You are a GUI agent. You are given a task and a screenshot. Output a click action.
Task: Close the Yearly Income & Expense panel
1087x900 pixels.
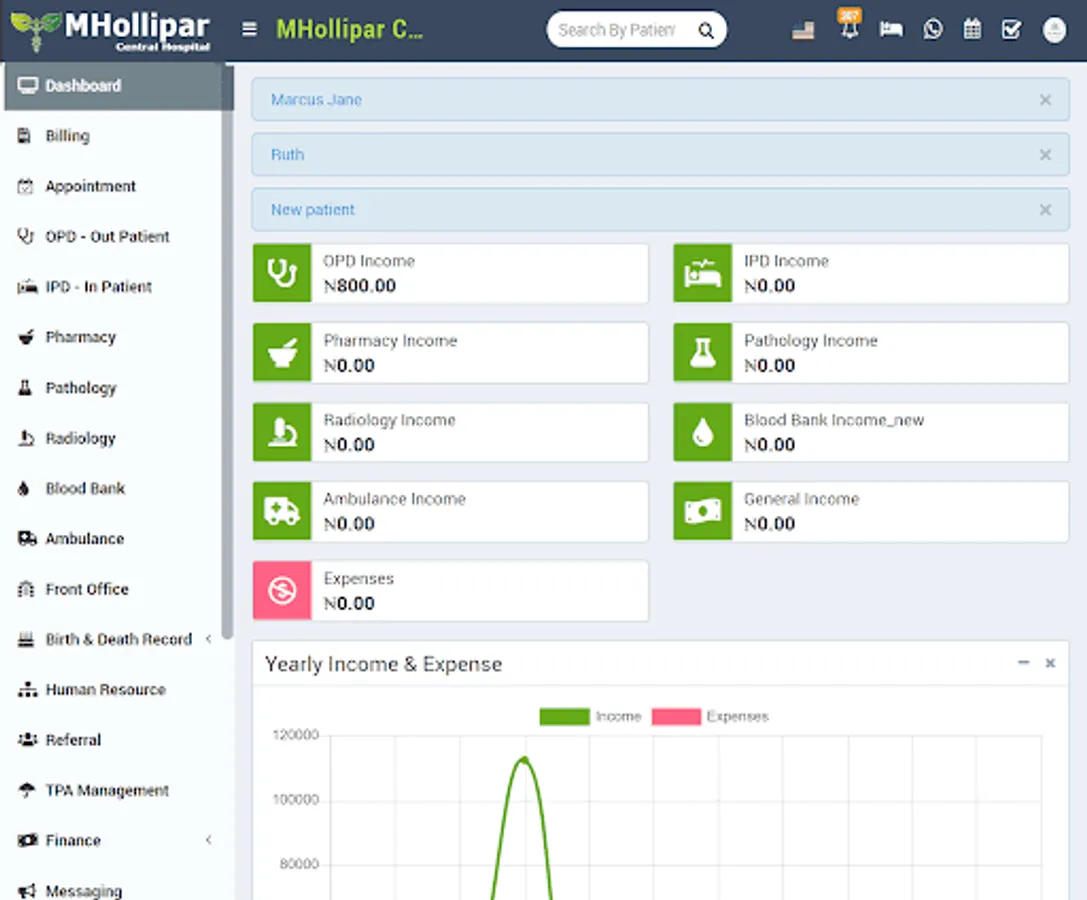point(1050,663)
